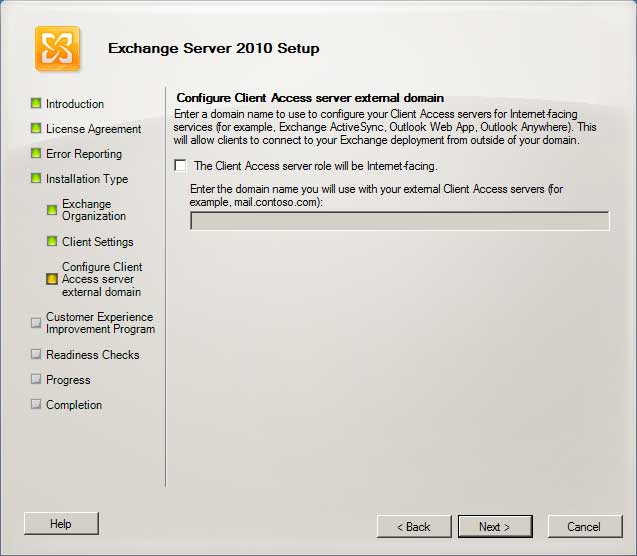
Task: Click the green Installation Type step indicator
Action: pyautogui.click(x=36, y=178)
